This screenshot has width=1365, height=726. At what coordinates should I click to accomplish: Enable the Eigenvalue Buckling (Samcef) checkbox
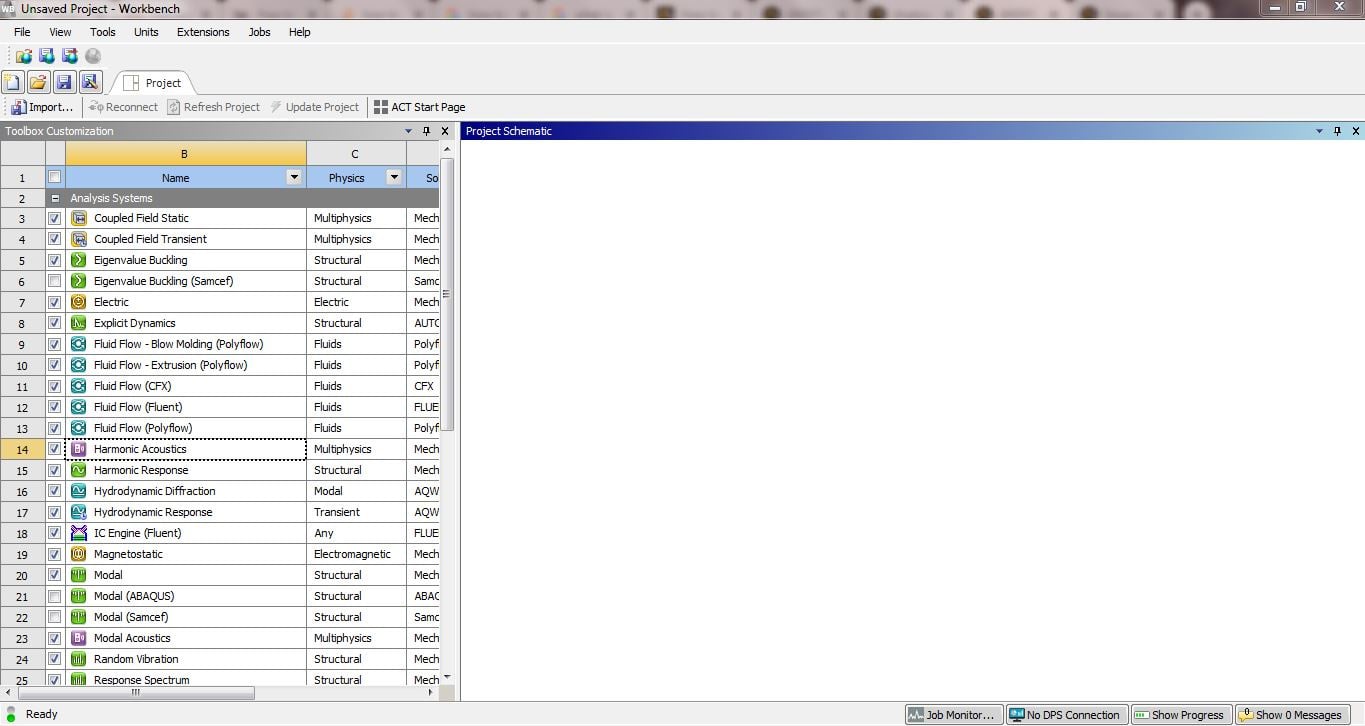click(55, 281)
